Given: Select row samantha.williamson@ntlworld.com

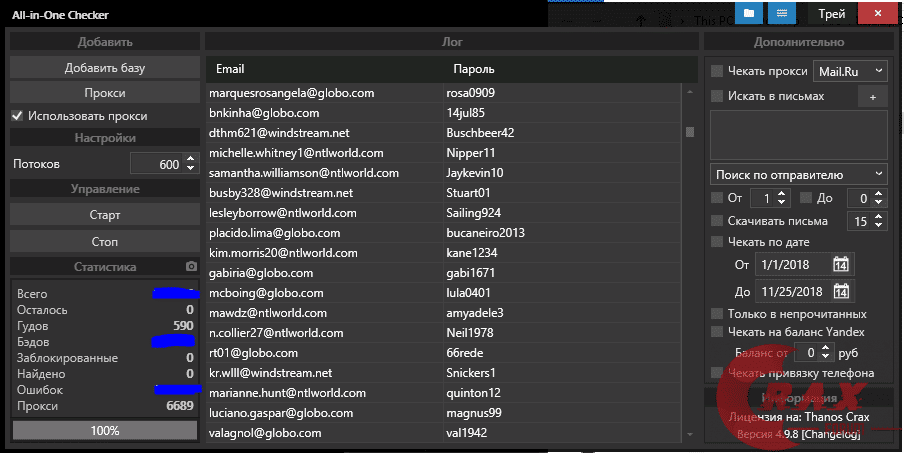Looking at the screenshot, I should [443, 173].
